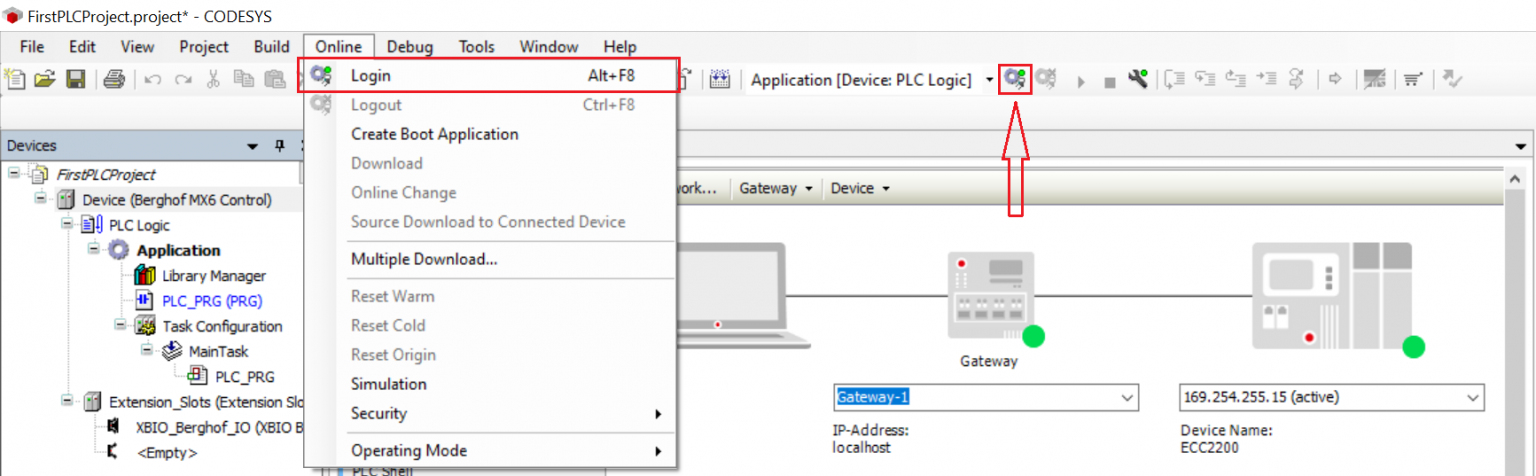Image resolution: width=1536 pixels, height=476 pixels.
Task: Click the Device button in editor toolbar
Action: (859, 188)
